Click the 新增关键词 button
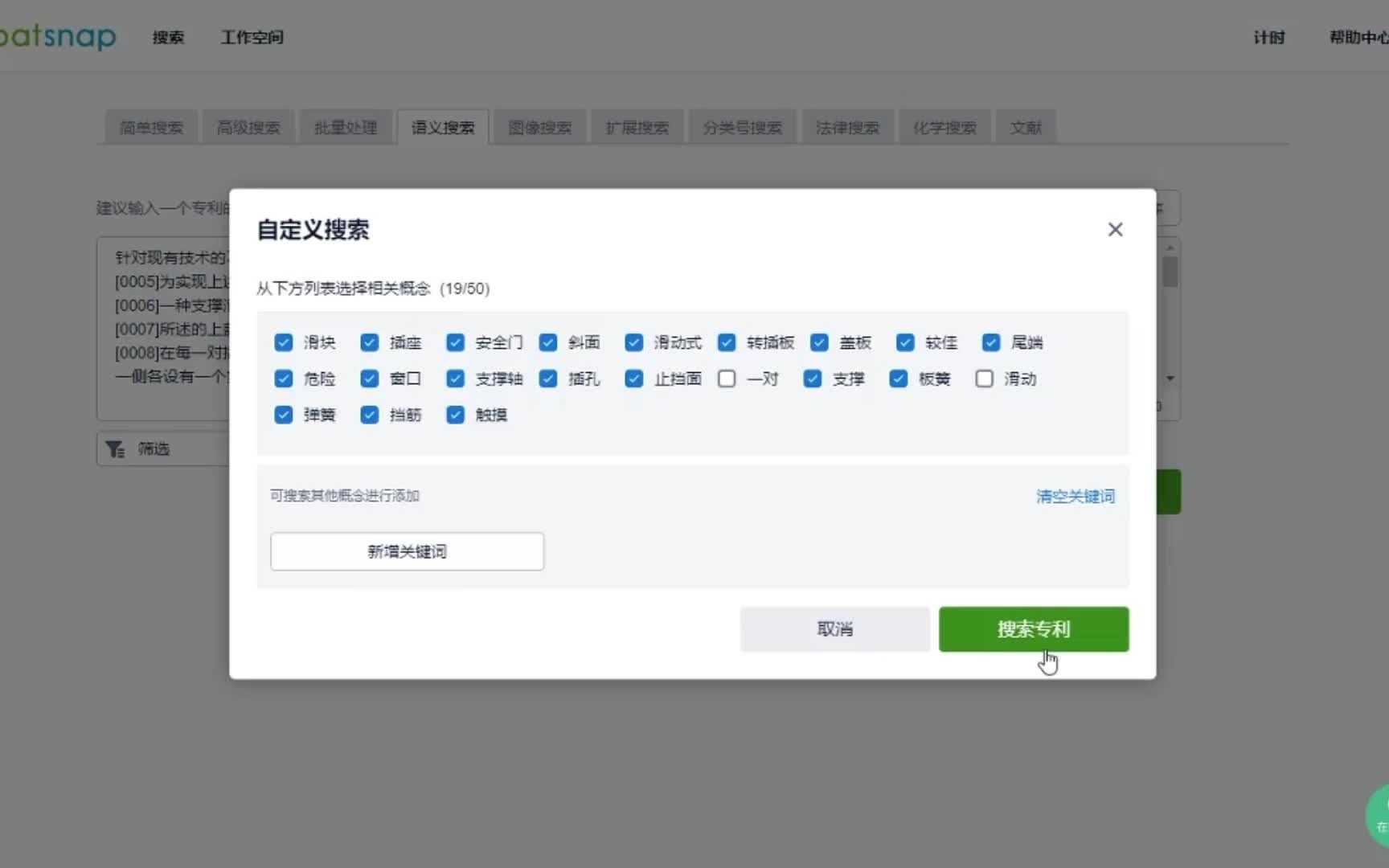Image resolution: width=1389 pixels, height=868 pixels. pos(408,551)
